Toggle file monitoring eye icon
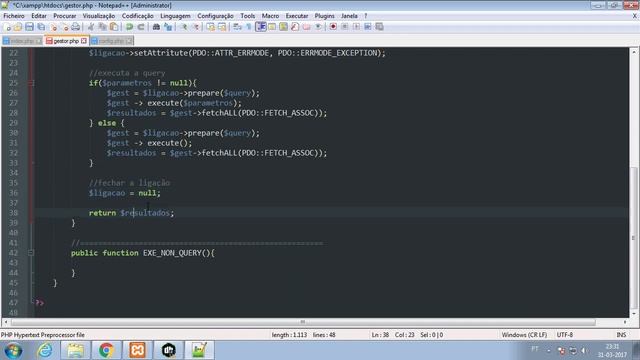Viewport: 640px width, 360px height. pyautogui.click(x=318, y=27)
